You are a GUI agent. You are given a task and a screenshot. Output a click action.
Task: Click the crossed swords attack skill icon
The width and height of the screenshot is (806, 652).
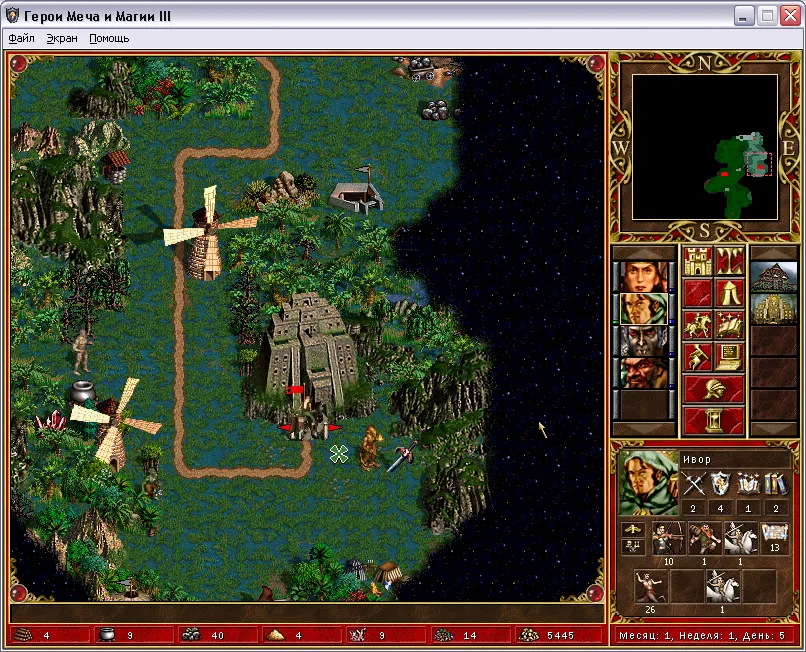click(693, 484)
